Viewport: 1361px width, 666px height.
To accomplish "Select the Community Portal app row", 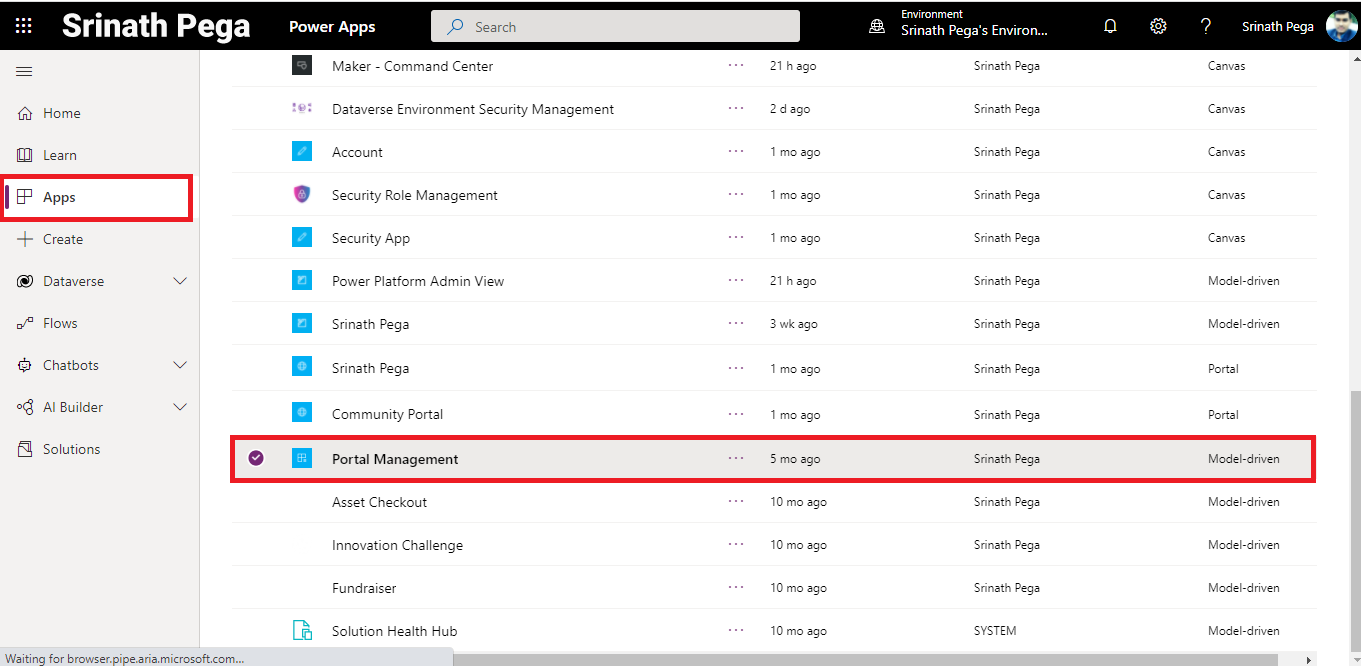I will (x=388, y=413).
